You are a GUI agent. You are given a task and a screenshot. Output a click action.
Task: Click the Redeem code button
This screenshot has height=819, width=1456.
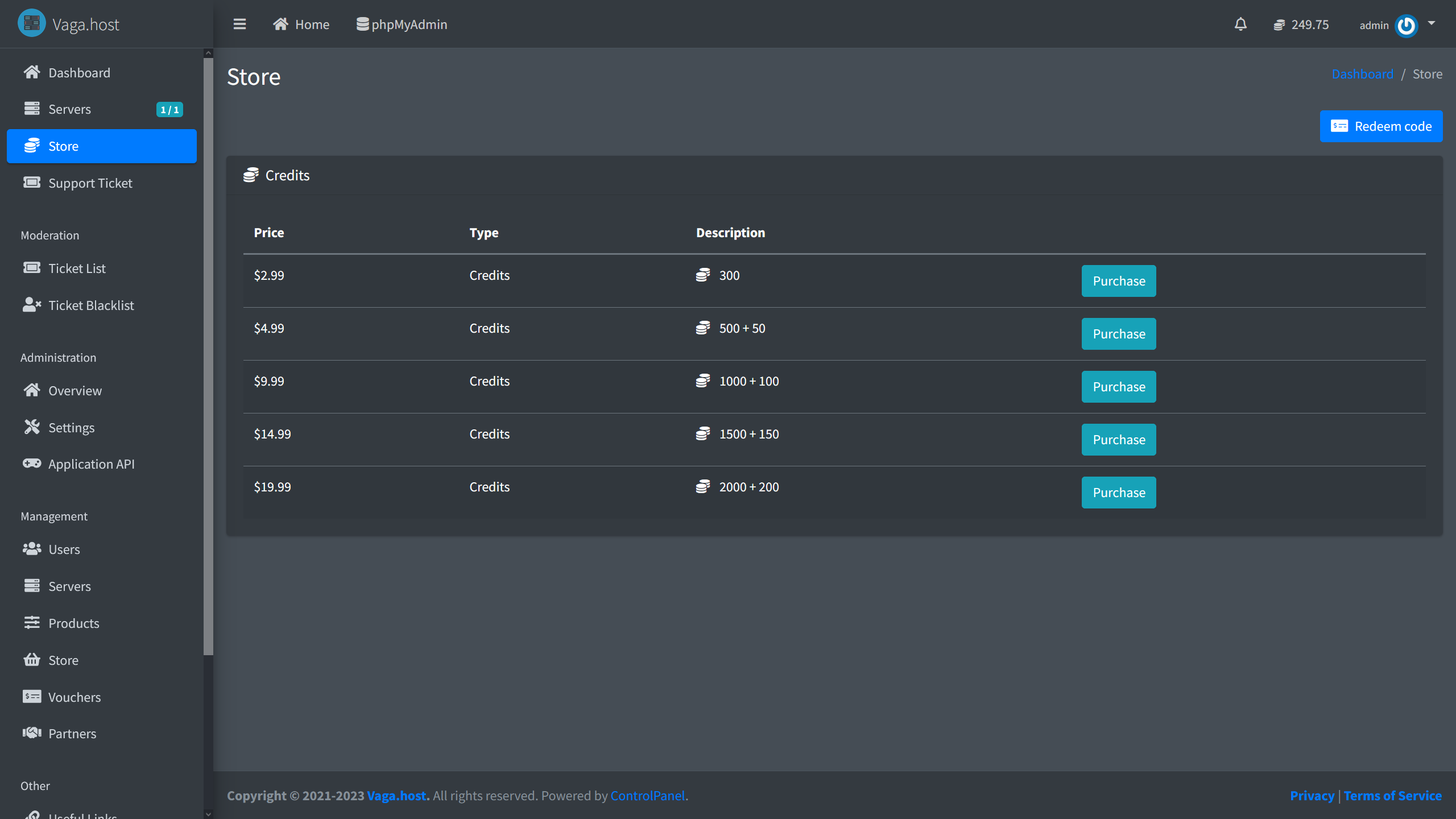click(x=1381, y=126)
